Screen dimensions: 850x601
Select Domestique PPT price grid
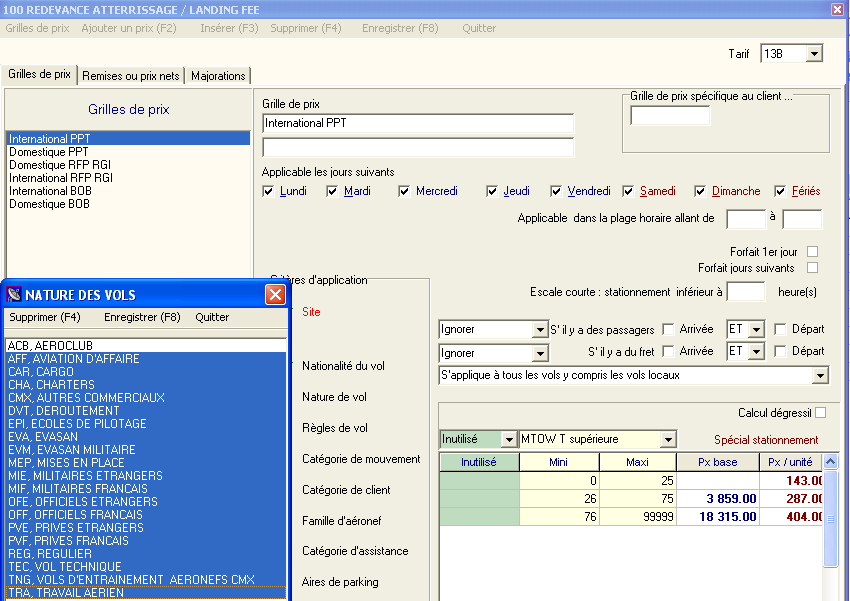point(49,152)
